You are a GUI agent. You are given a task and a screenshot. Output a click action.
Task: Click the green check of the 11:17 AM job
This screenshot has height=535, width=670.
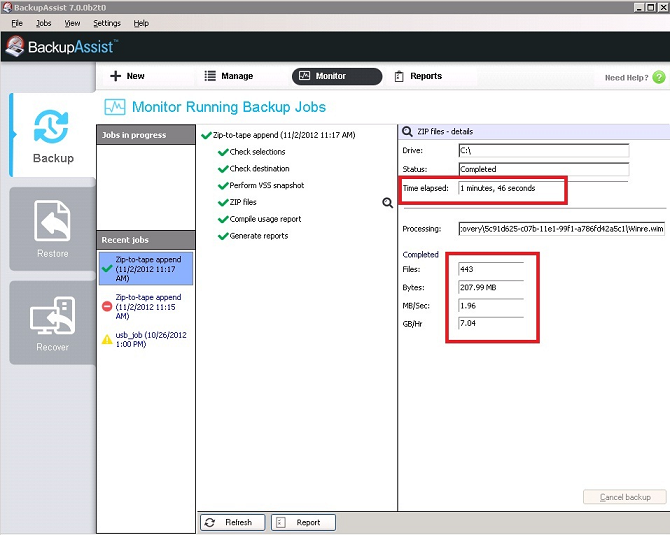click(x=107, y=269)
